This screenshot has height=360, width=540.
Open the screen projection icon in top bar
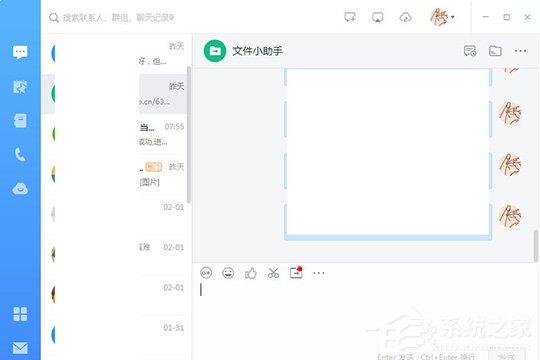[x=377, y=17]
